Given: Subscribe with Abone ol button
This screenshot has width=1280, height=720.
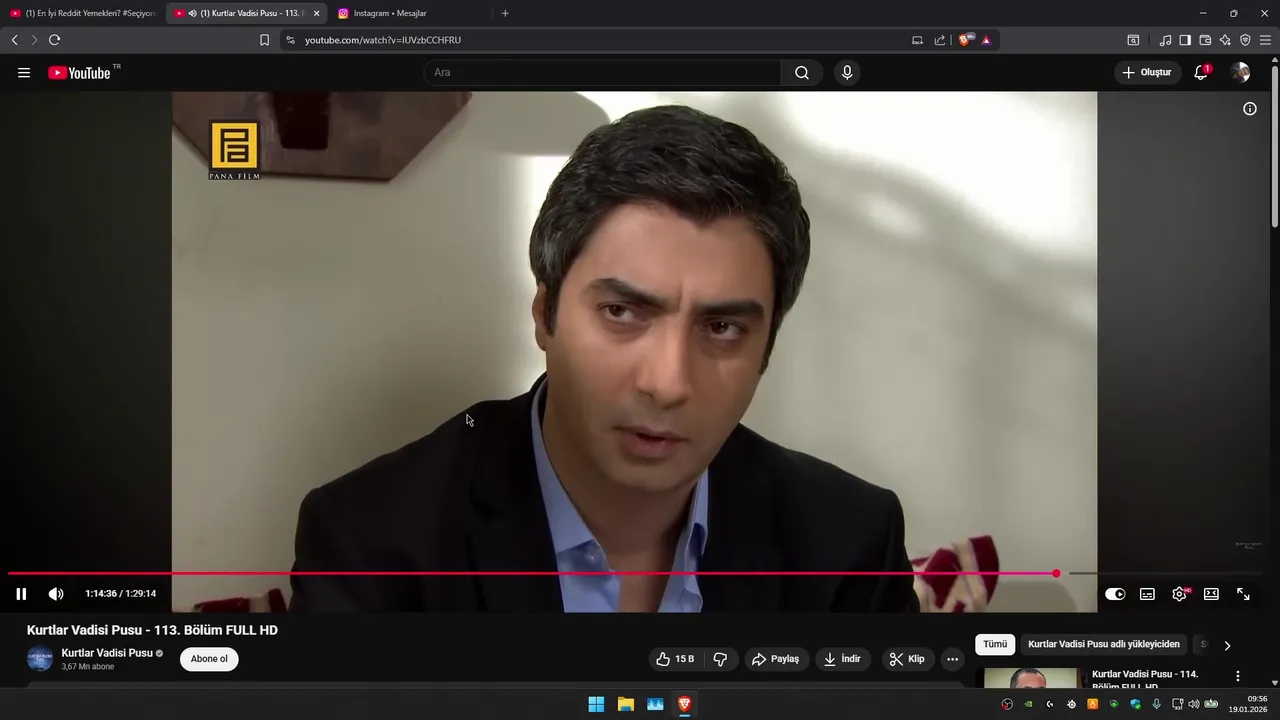Looking at the screenshot, I should (x=209, y=659).
